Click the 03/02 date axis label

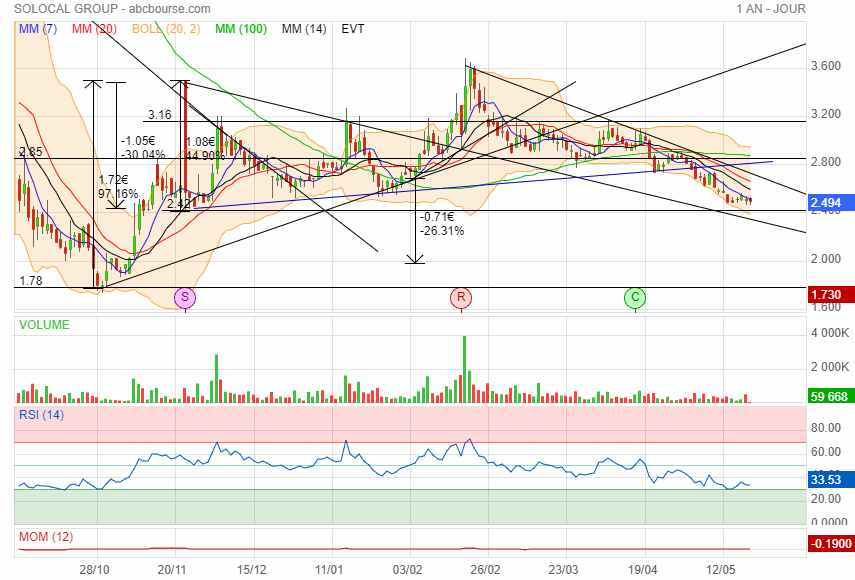click(407, 570)
